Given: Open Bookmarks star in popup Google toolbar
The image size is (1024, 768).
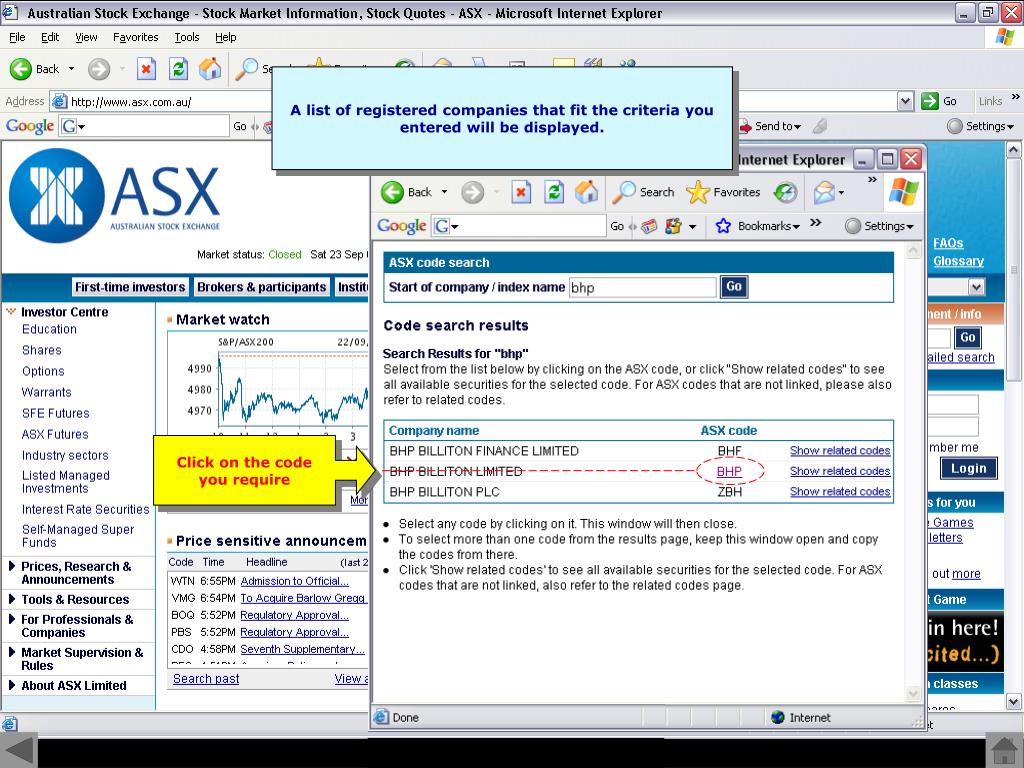Looking at the screenshot, I should (723, 226).
